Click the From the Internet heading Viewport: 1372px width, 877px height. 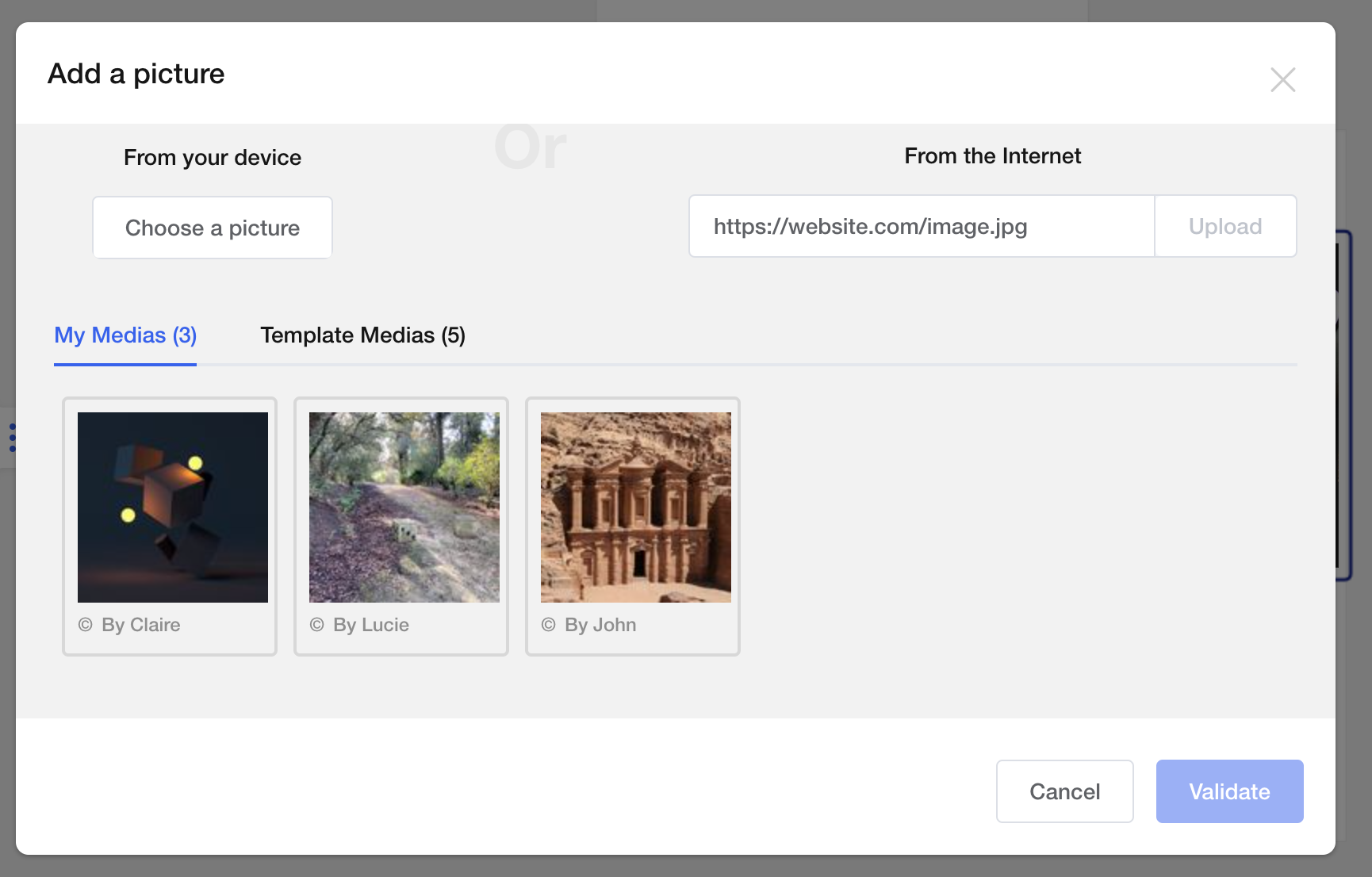pos(992,156)
